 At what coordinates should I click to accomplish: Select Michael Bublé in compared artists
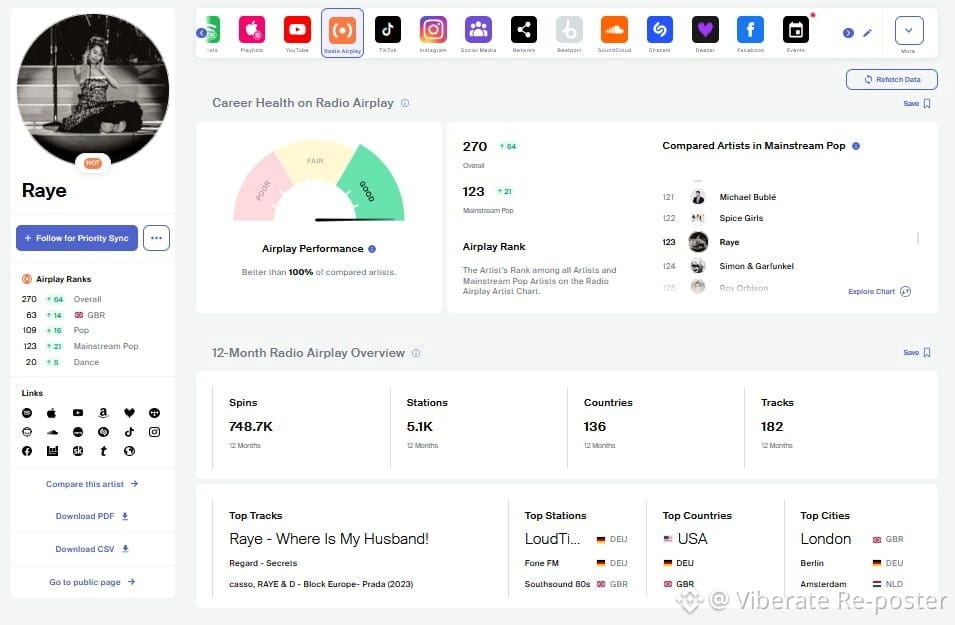tap(747, 197)
